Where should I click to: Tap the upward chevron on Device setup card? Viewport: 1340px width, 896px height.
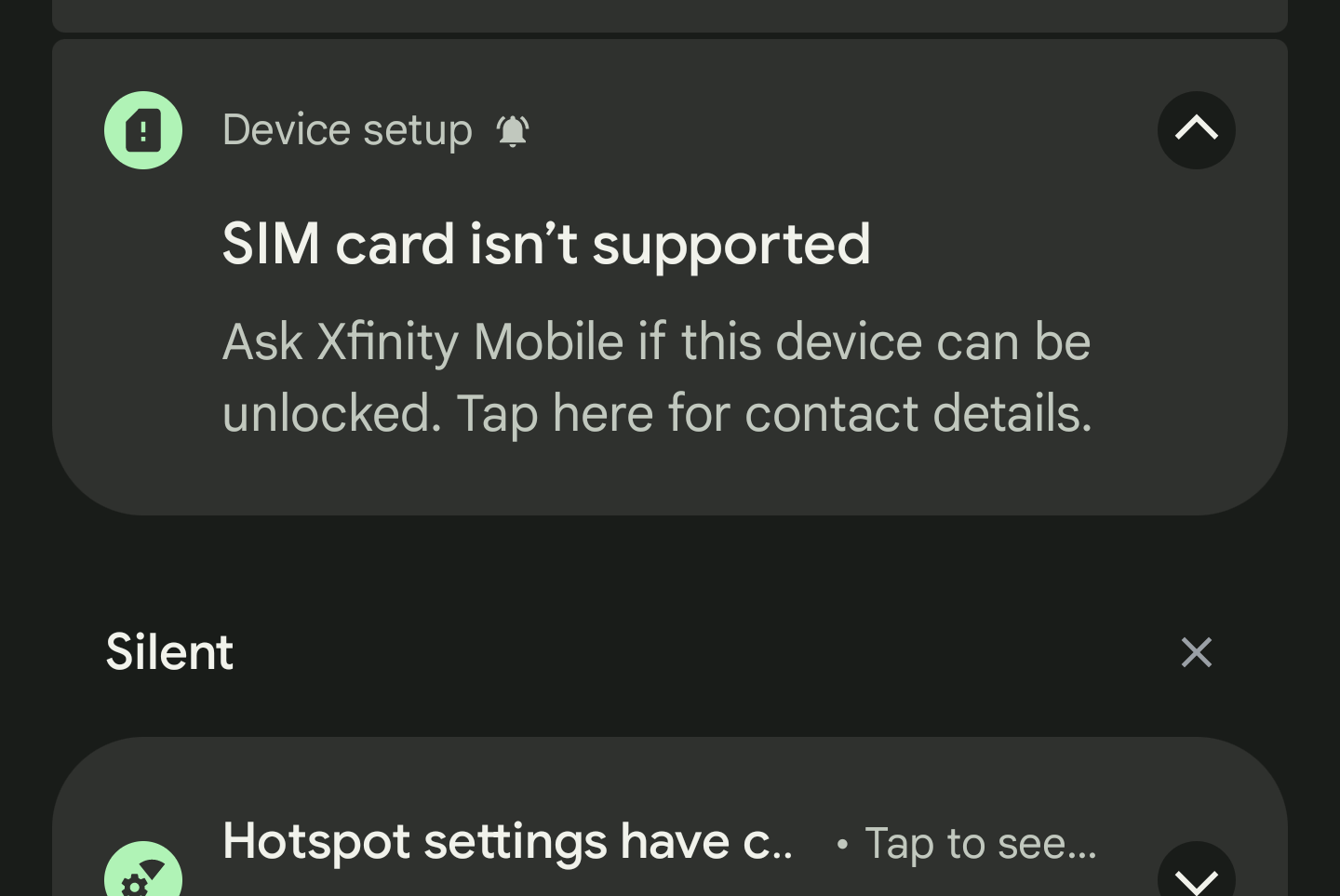[x=1197, y=130]
